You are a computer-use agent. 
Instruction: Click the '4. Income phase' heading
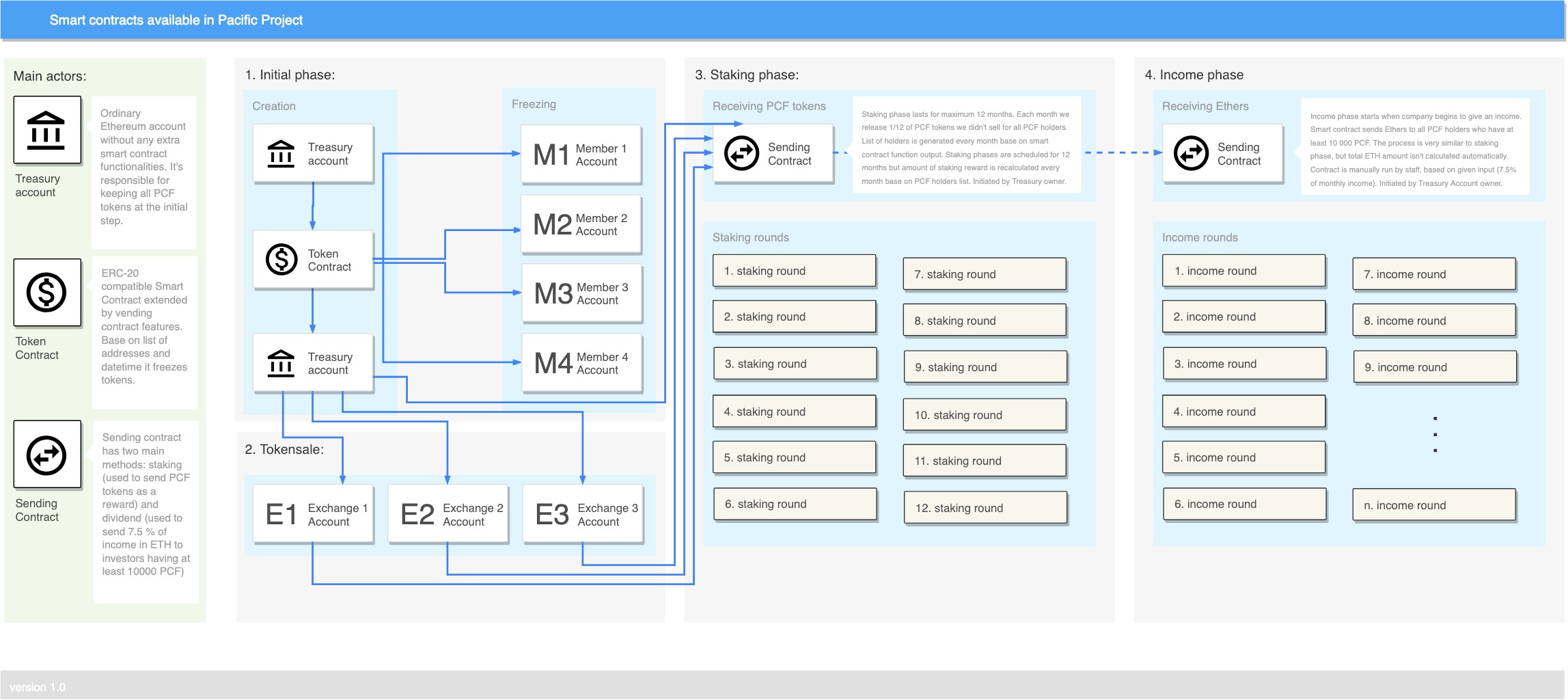pyautogui.click(x=1194, y=75)
